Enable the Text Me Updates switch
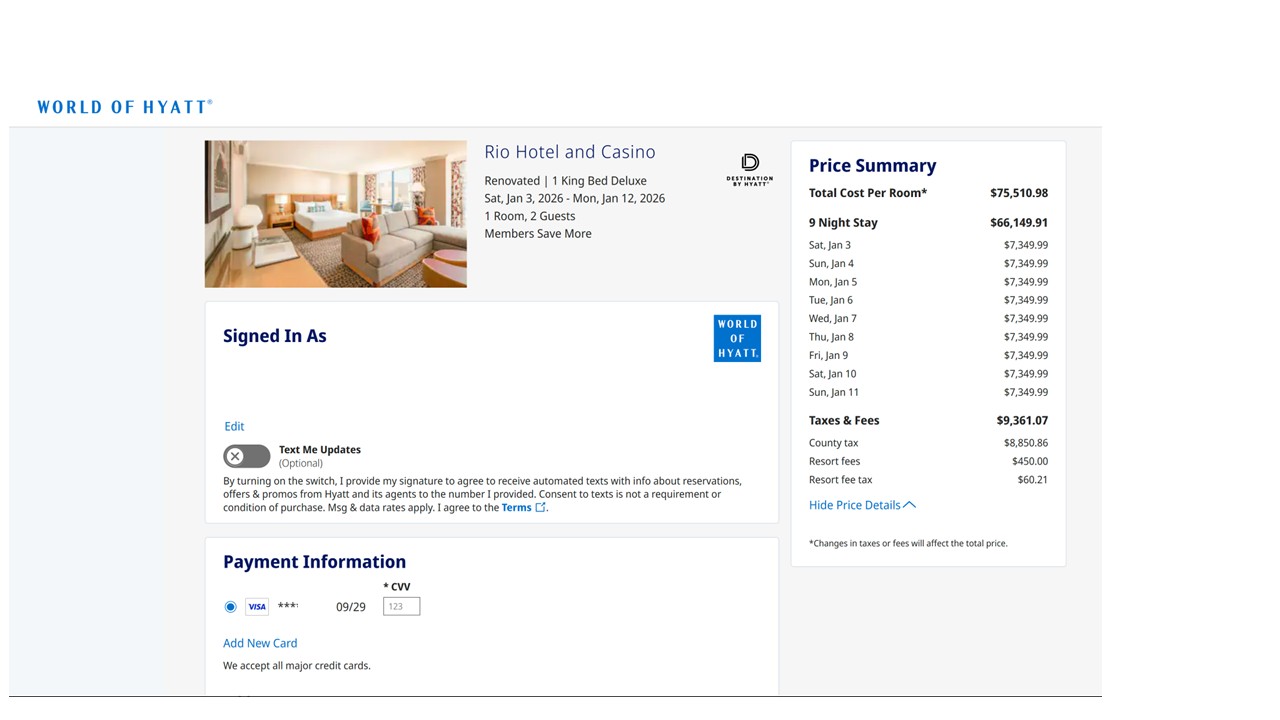Screen dimensions: 1280x720 (246, 456)
